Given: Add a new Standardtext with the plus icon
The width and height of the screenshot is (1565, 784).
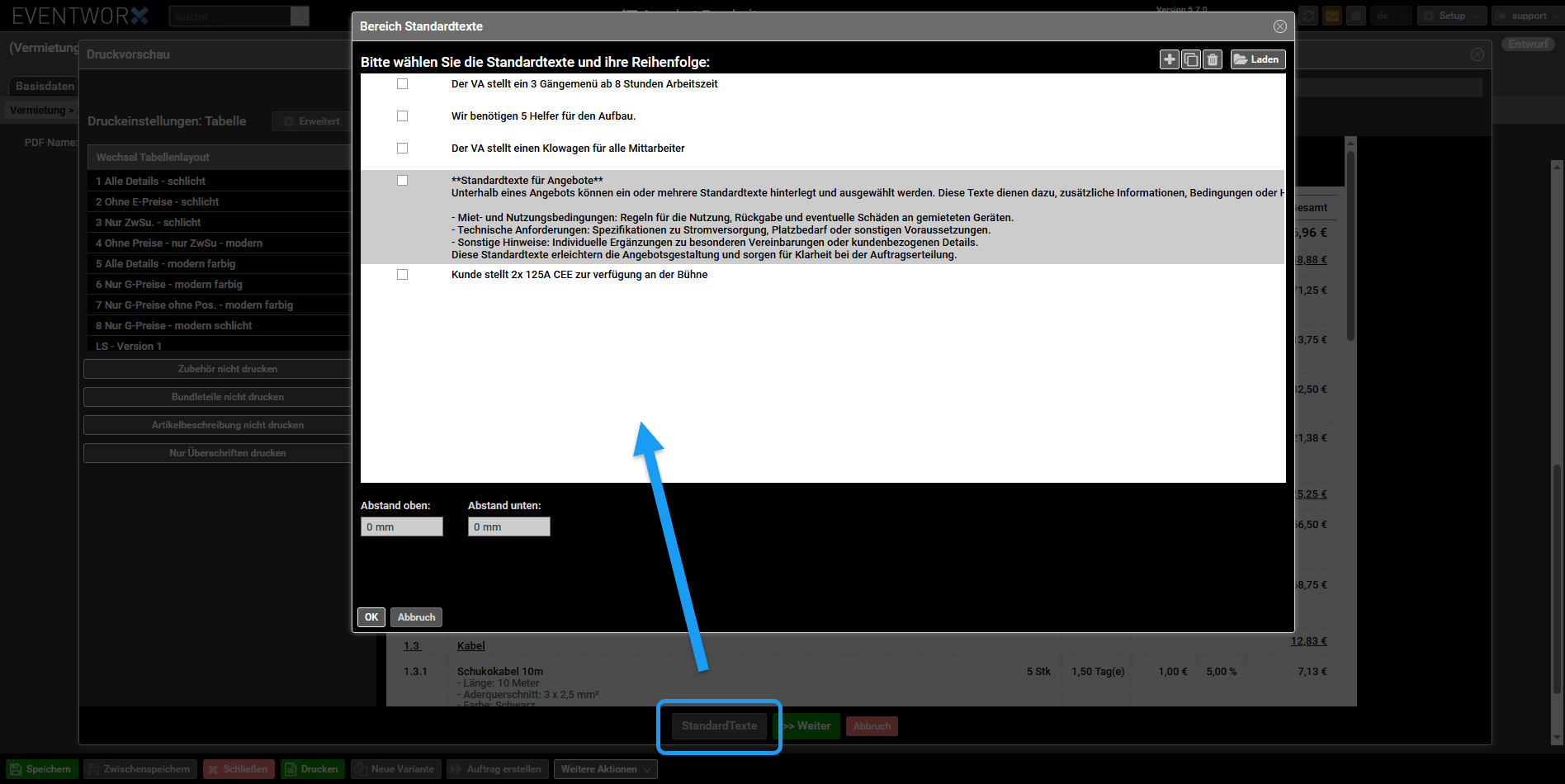Looking at the screenshot, I should [x=1169, y=59].
